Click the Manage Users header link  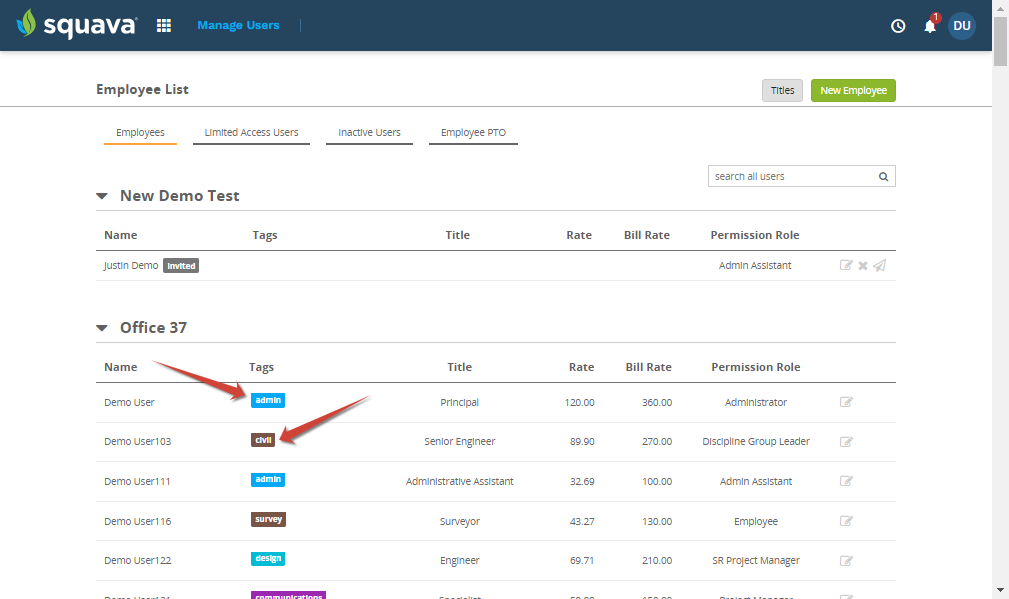[x=238, y=25]
